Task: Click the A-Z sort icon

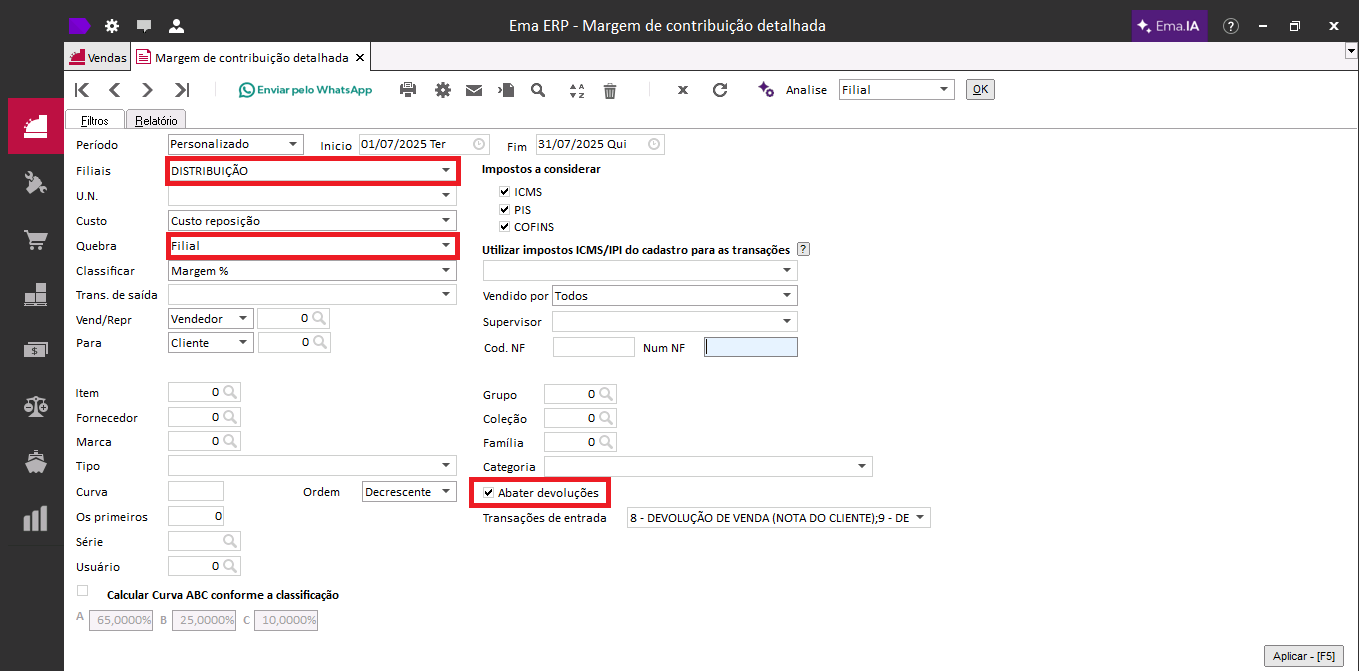Action: (577, 90)
